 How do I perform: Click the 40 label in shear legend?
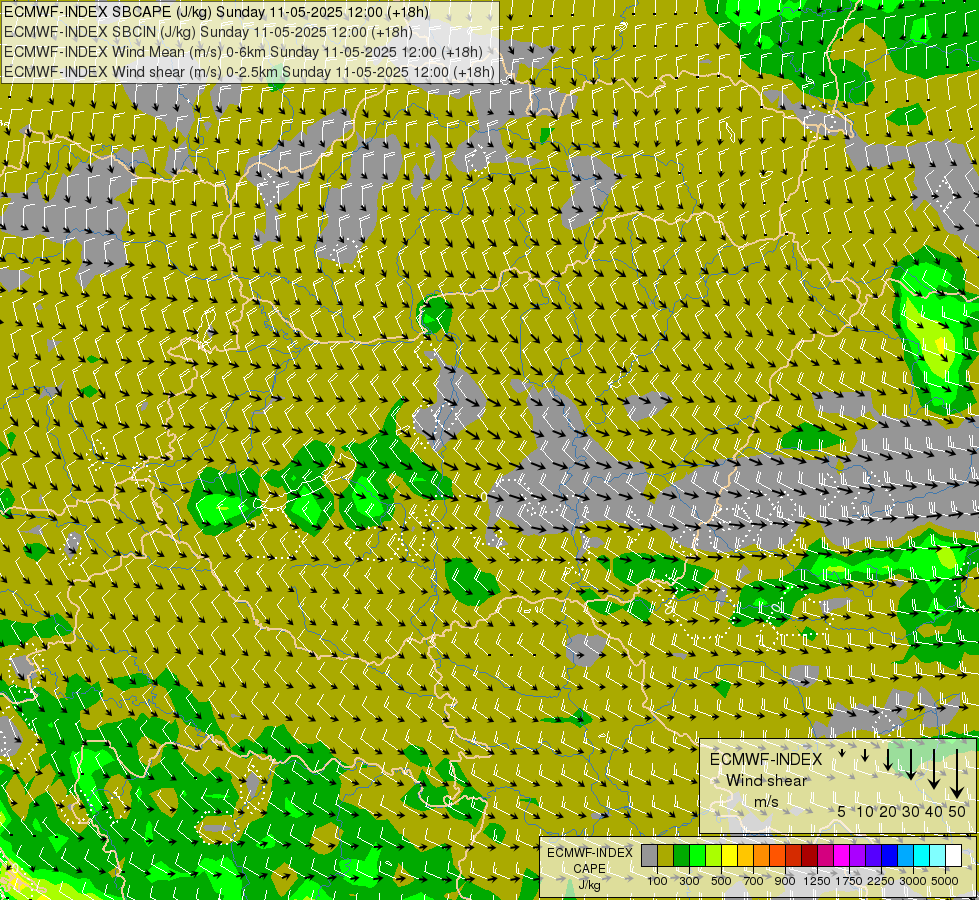(934, 812)
